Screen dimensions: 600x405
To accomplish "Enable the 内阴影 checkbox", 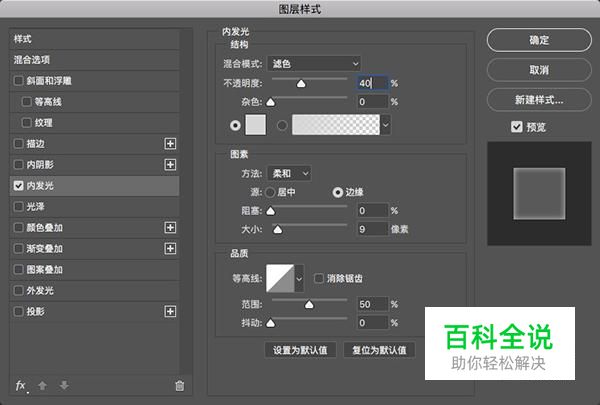I will pos(18,165).
